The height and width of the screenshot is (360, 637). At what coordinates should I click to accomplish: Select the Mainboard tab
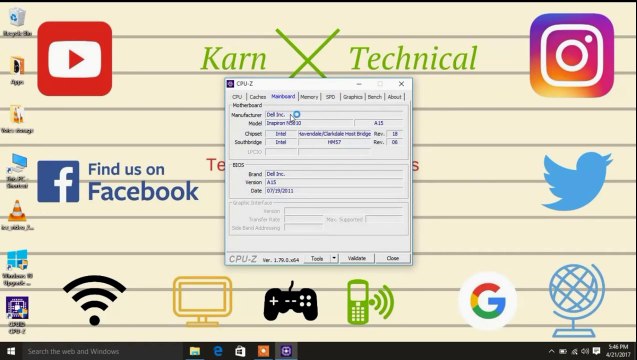283,96
